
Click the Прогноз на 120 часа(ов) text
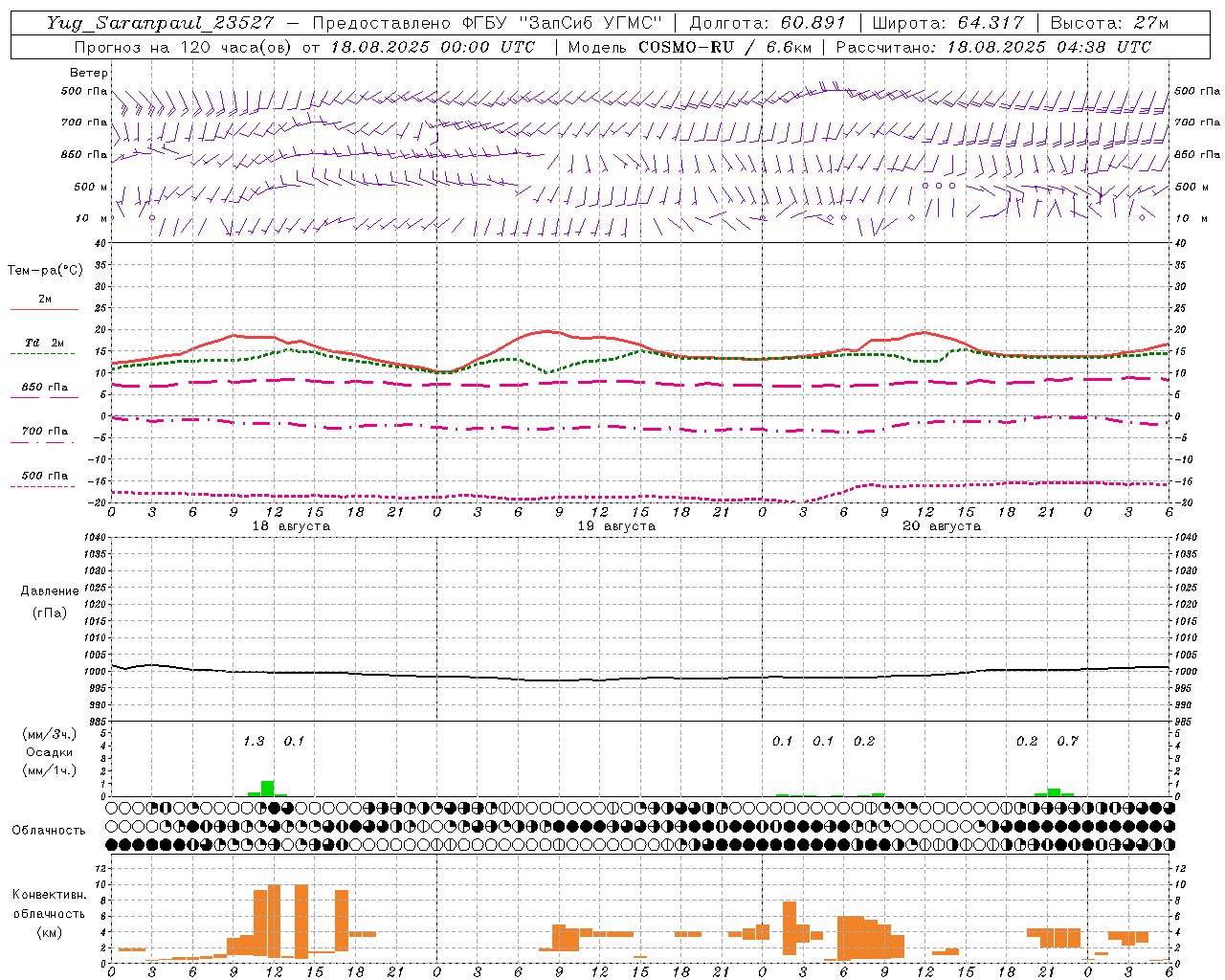185,47
